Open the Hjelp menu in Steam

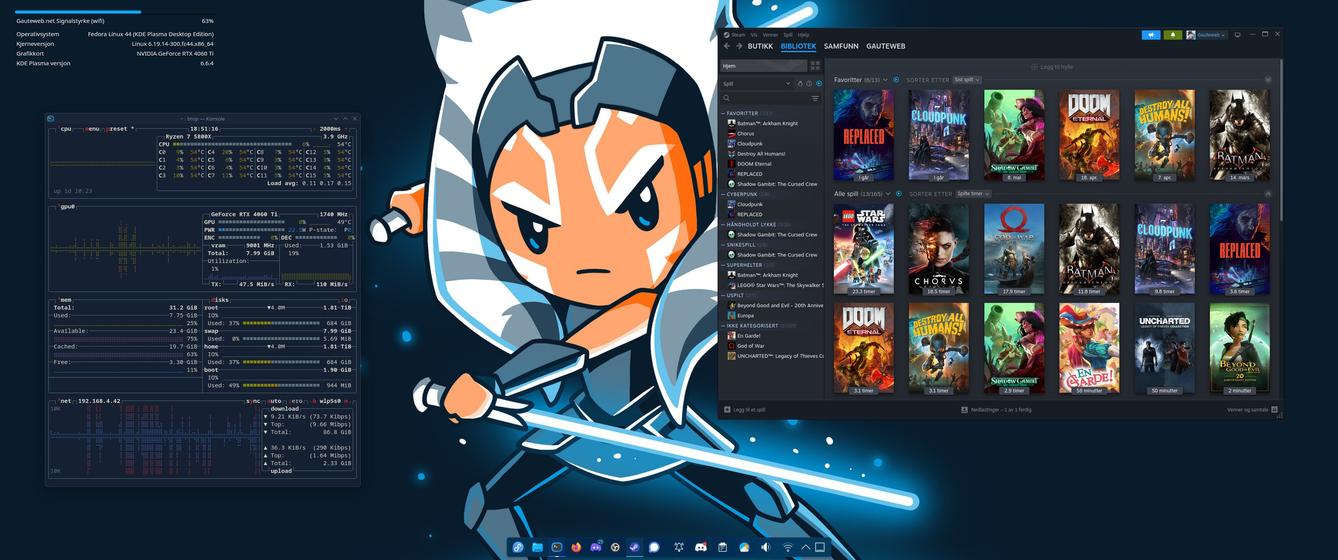coord(803,34)
